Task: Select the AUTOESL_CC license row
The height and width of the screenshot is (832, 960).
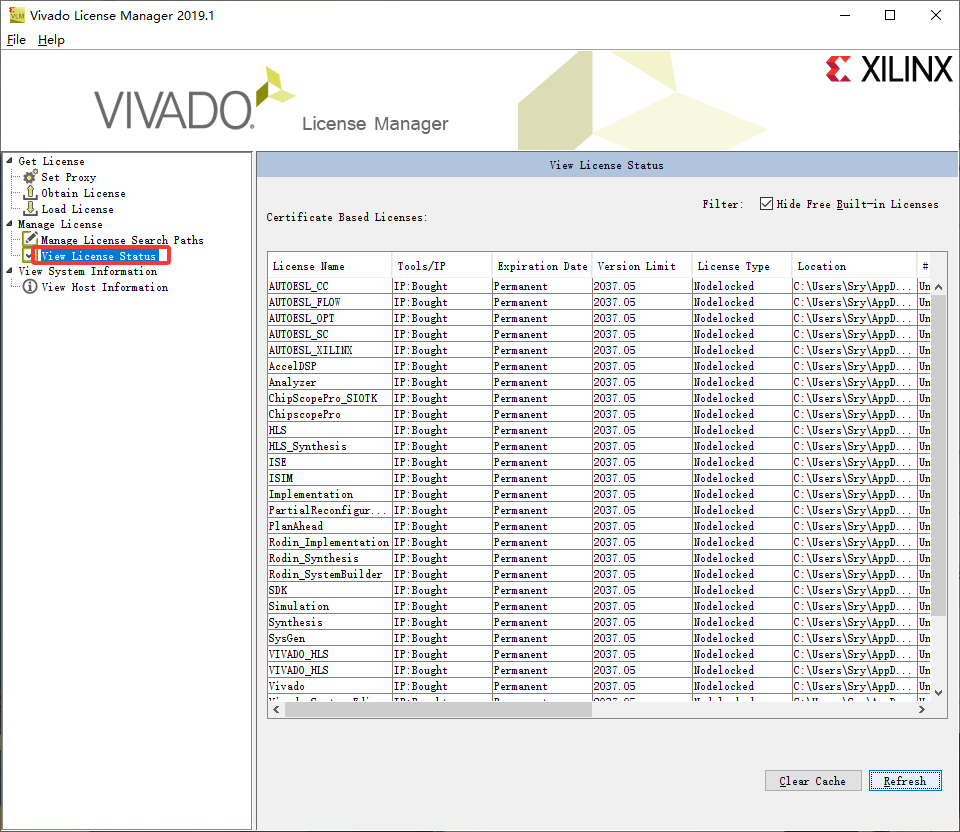Action: [600, 286]
